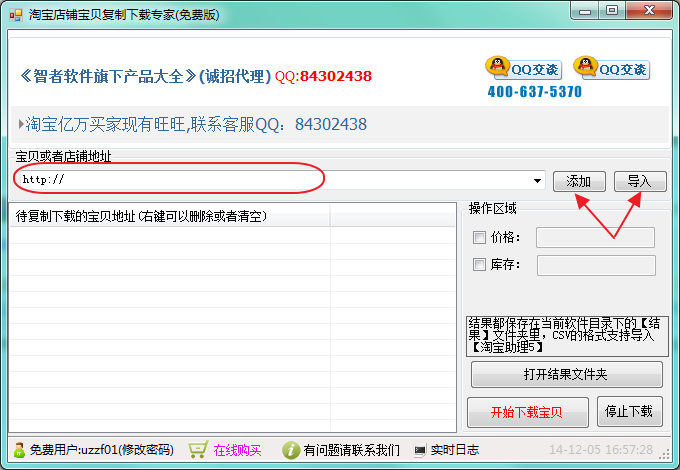This screenshot has width=680, height=470.
Task: Click the red QQ:84302438 text
Action: pos(323,76)
